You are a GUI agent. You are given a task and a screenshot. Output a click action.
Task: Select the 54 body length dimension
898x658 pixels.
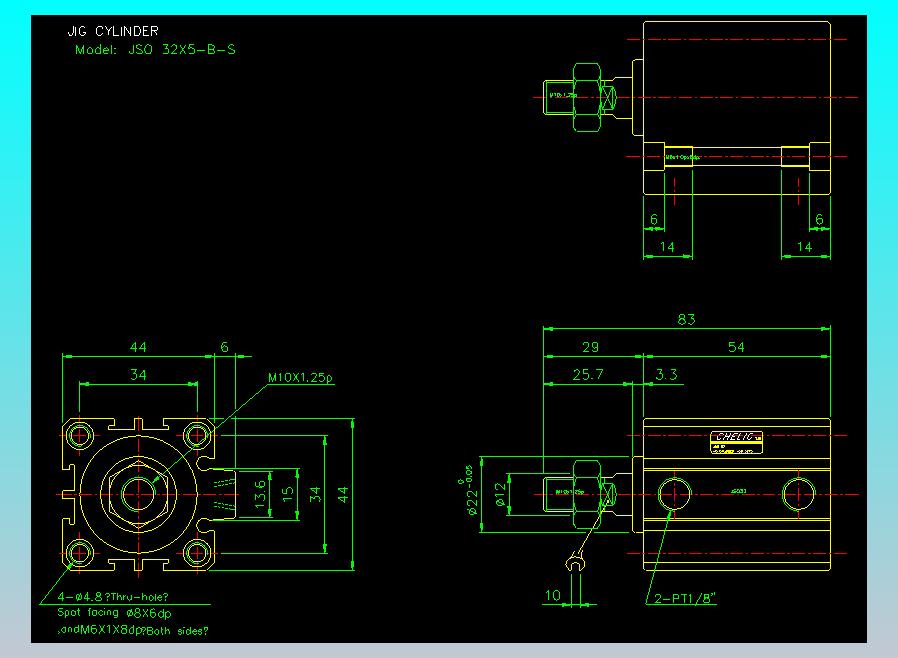736,347
